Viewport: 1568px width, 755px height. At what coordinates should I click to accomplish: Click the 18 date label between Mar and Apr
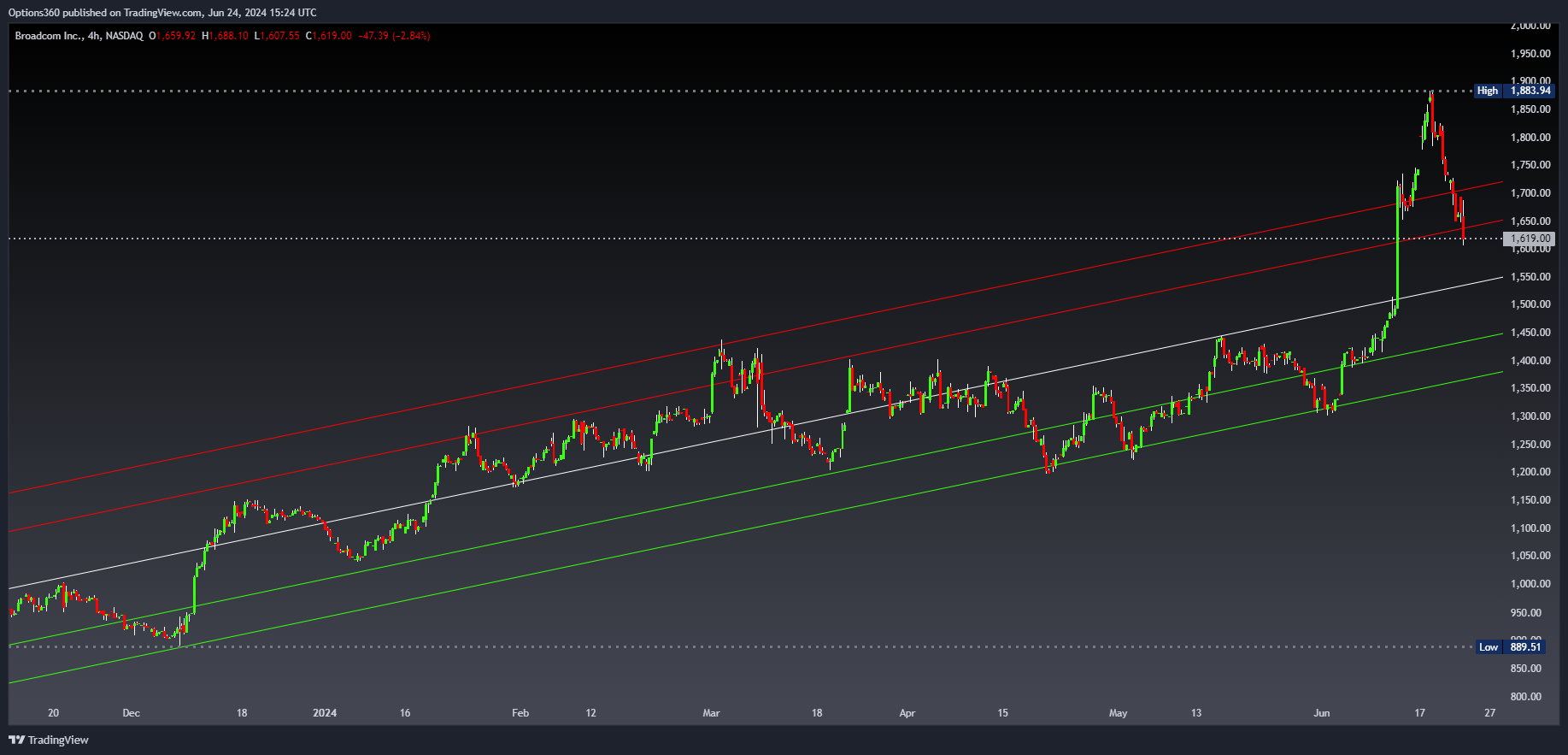click(x=817, y=713)
